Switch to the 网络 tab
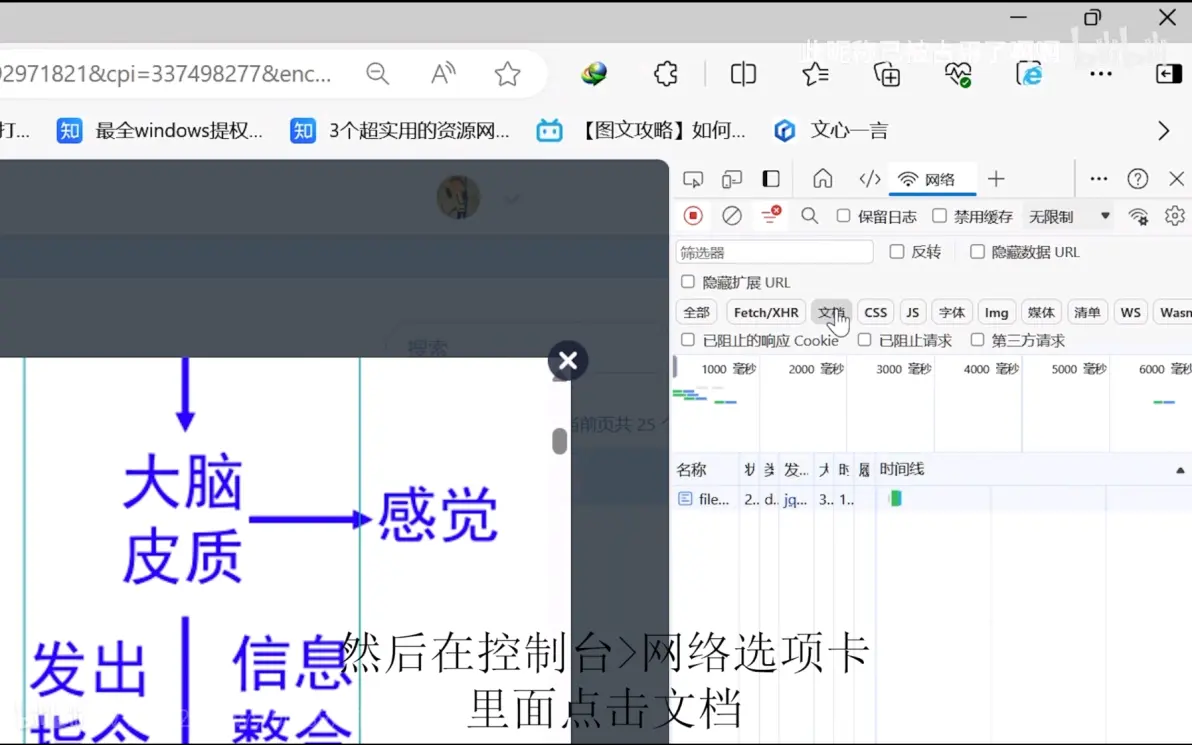 point(932,179)
